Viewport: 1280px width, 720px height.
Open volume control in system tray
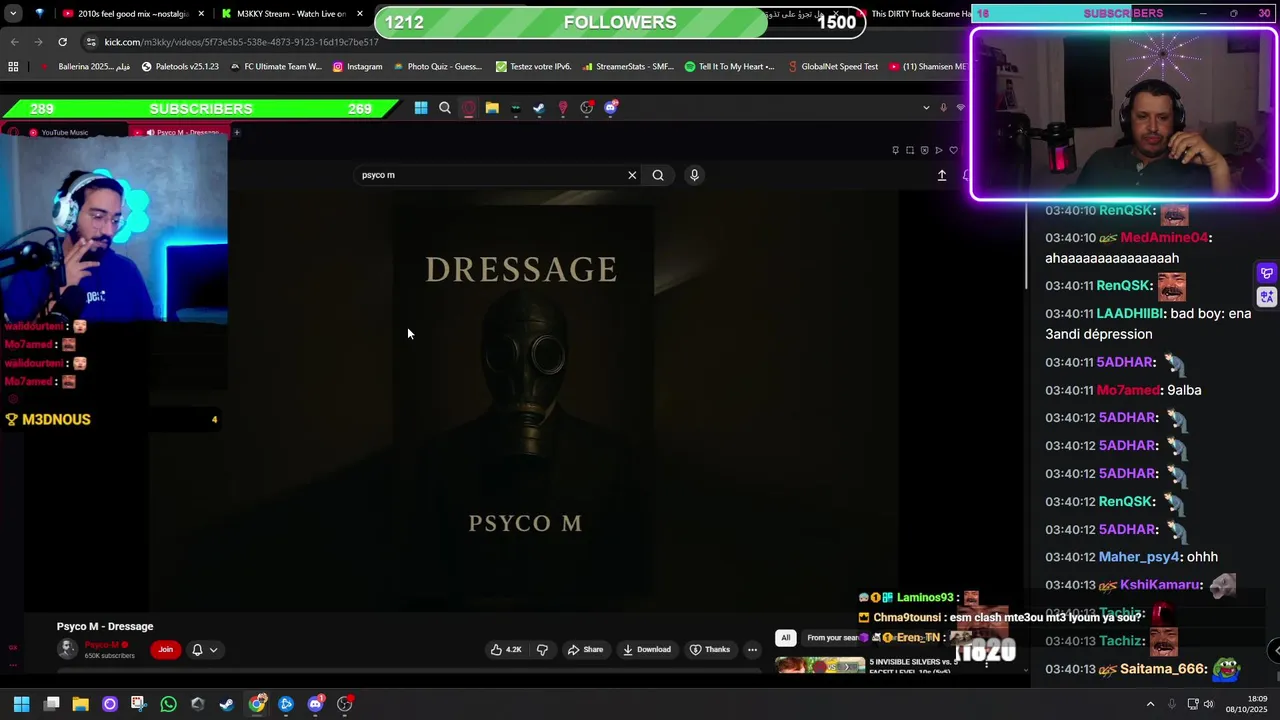point(1209,704)
